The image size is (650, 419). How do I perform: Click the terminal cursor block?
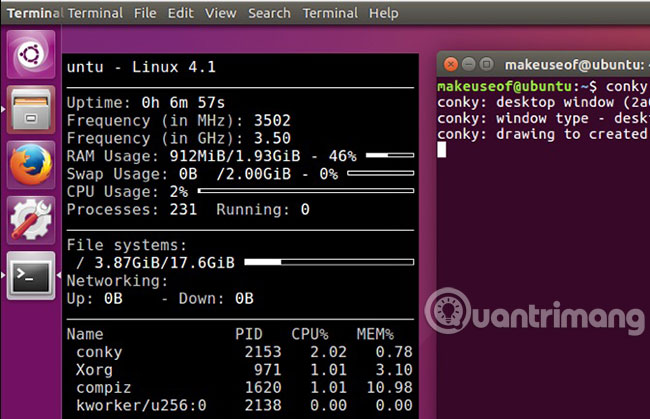coord(441,150)
